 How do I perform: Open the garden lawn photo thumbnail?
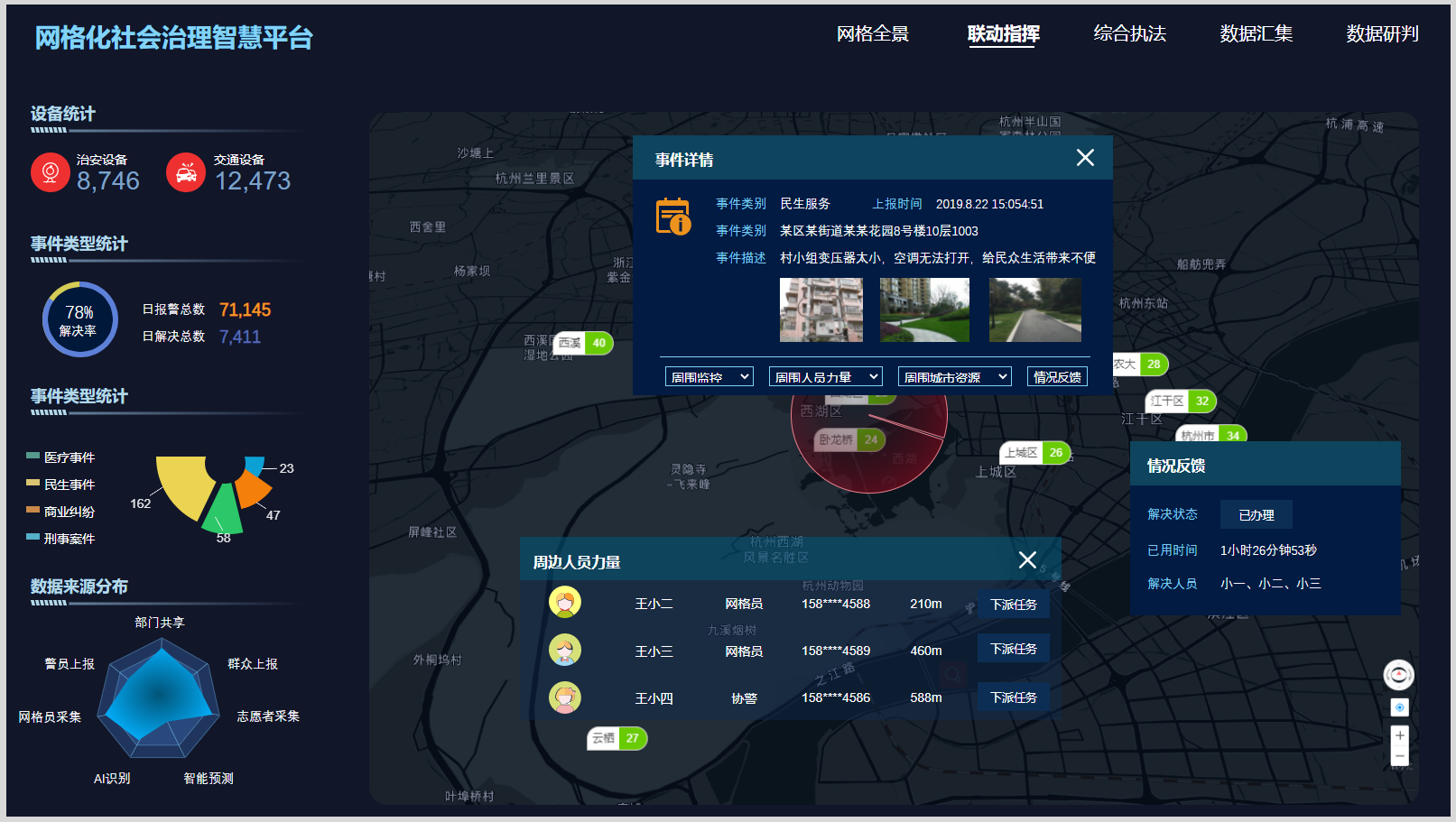(x=924, y=309)
